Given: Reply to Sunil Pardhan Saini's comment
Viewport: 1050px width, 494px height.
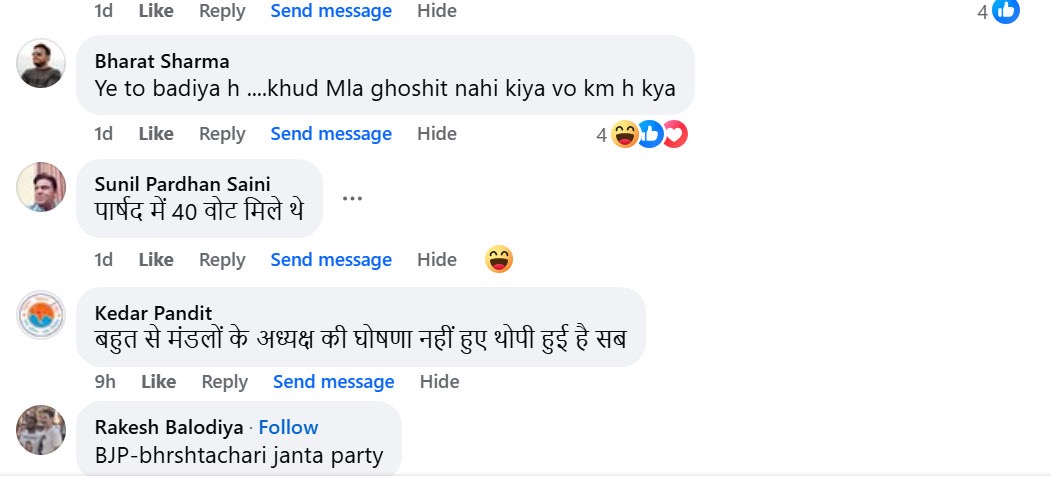Looking at the screenshot, I should [222, 260].
